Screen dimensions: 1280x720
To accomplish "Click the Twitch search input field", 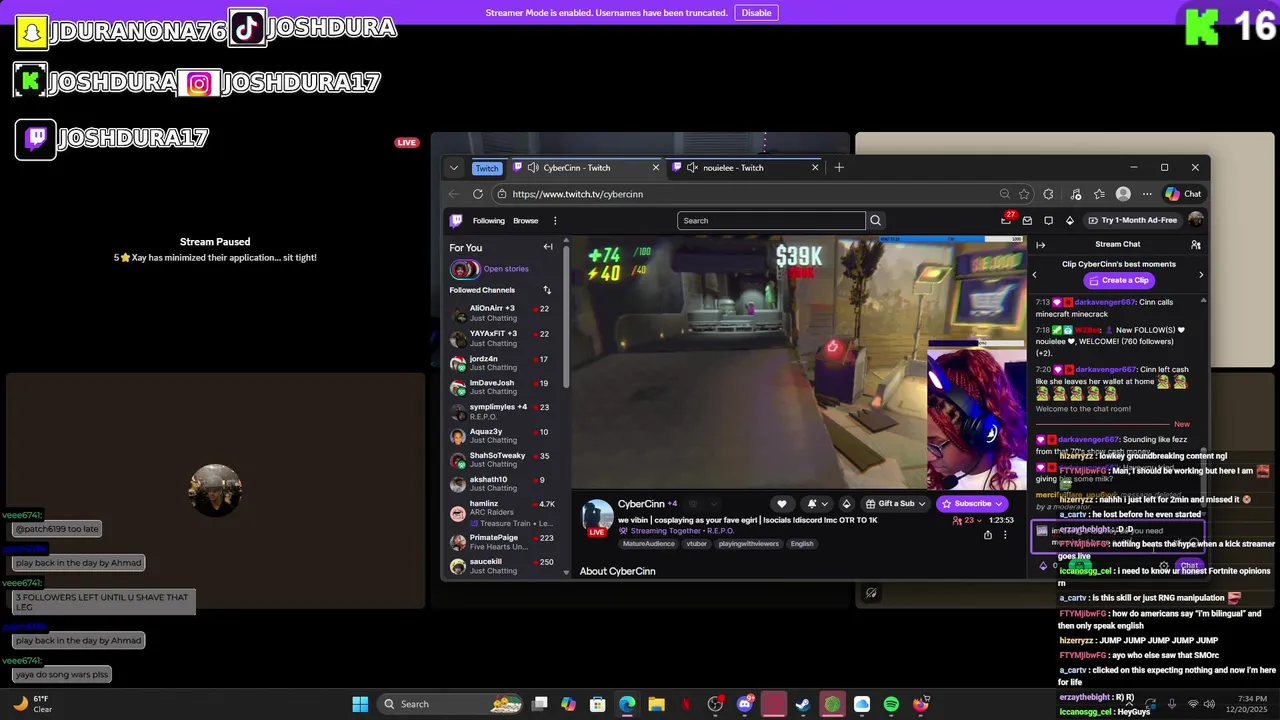I will 771,220.
